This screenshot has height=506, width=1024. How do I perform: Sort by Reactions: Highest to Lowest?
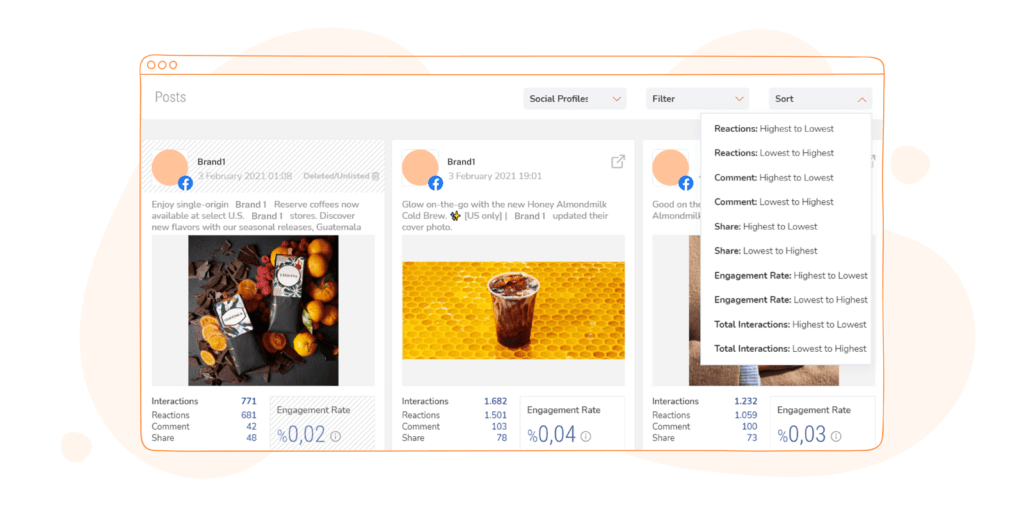[774, 129]
